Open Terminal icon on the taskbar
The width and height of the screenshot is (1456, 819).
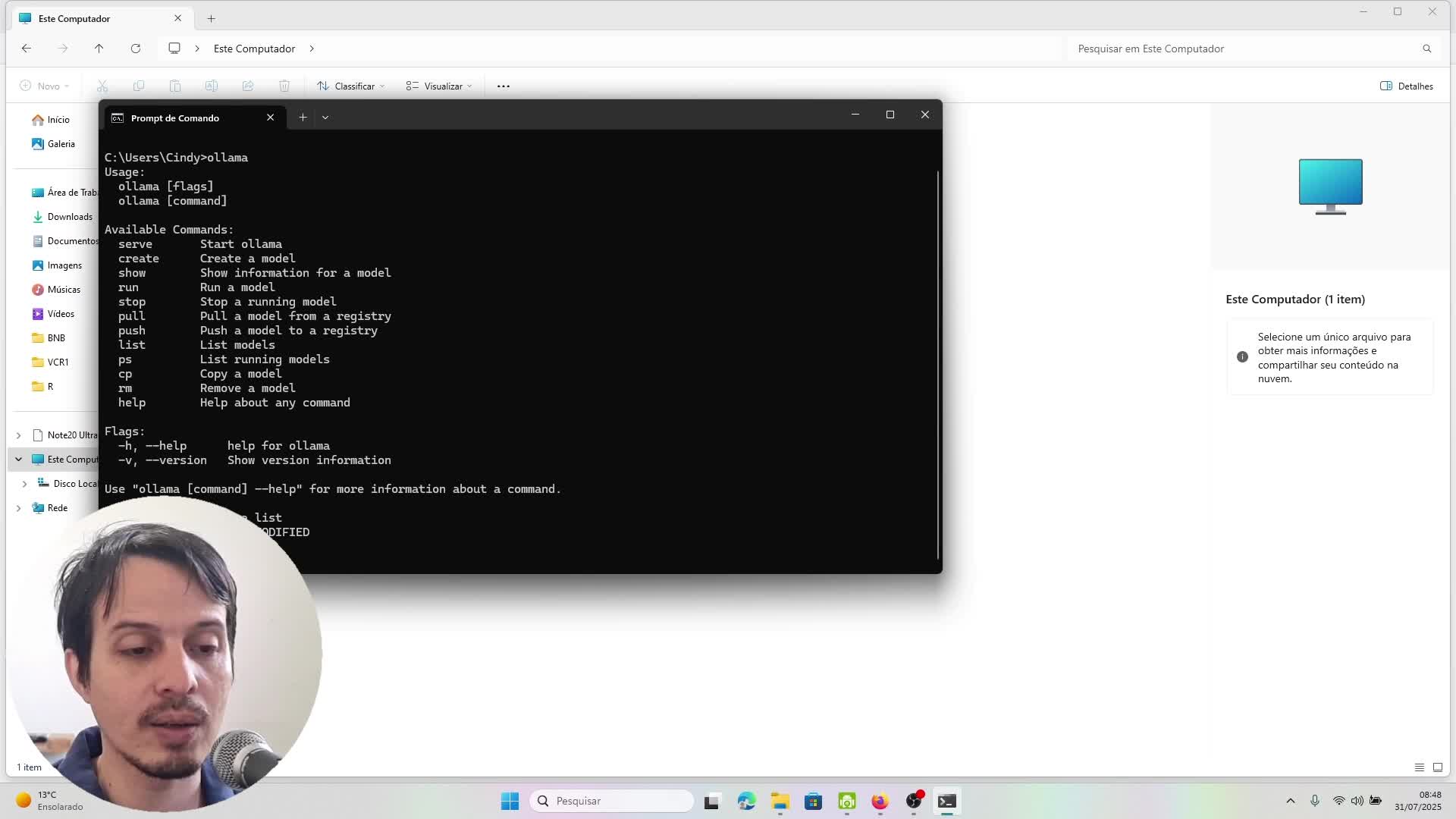coord(946,801)
